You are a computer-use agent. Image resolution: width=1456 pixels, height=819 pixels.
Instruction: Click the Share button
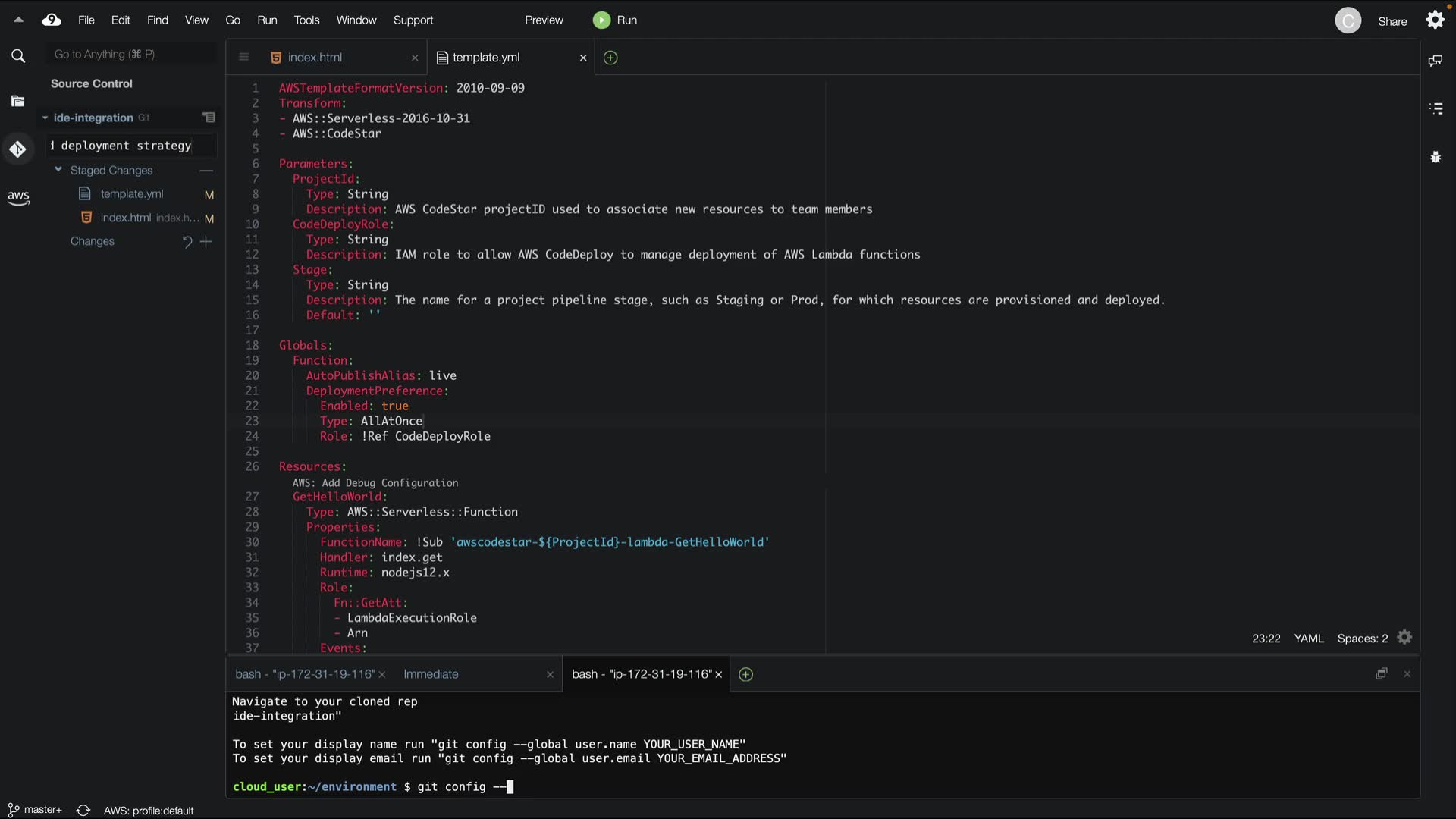[x=1392, y=21]
